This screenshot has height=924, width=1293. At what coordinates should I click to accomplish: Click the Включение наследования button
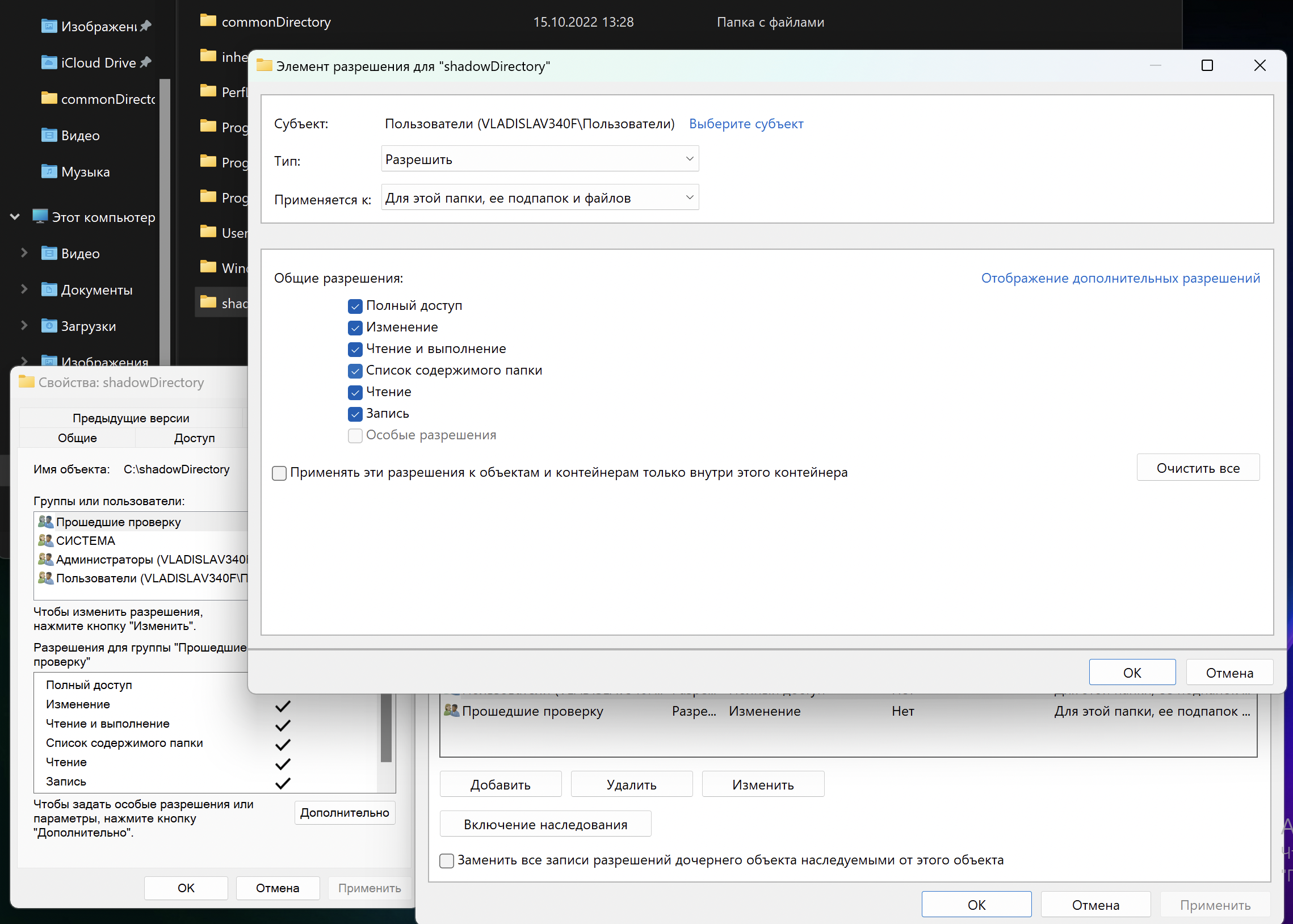tap(545, 824)
